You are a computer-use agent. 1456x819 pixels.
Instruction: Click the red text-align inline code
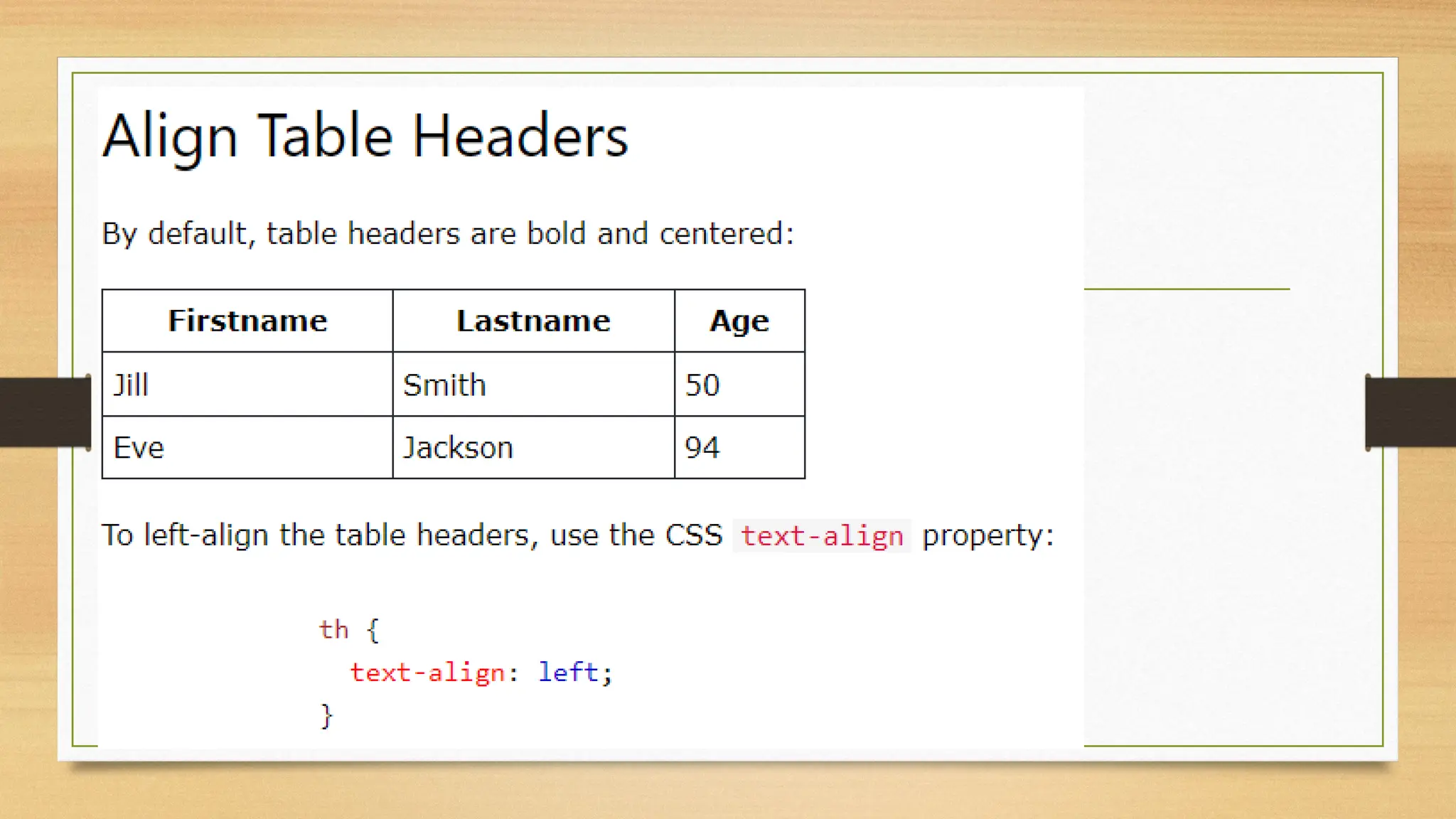822,536
